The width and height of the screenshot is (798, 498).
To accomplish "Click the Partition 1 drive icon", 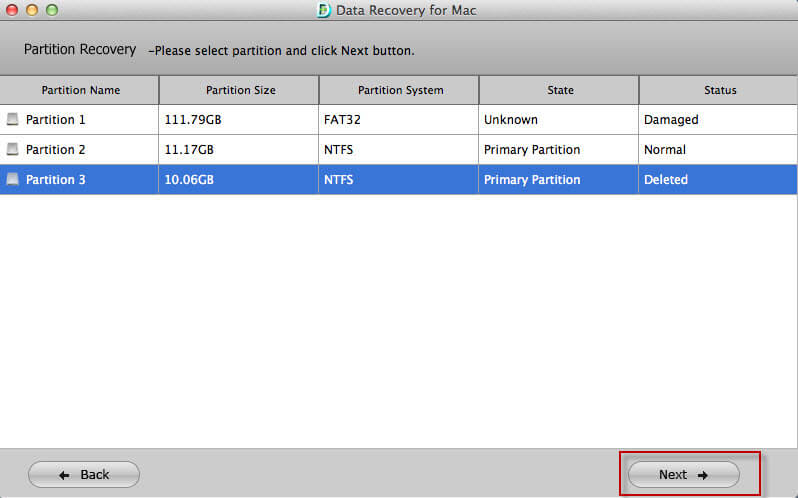I will pyautogui.click(x=12, y=120).
